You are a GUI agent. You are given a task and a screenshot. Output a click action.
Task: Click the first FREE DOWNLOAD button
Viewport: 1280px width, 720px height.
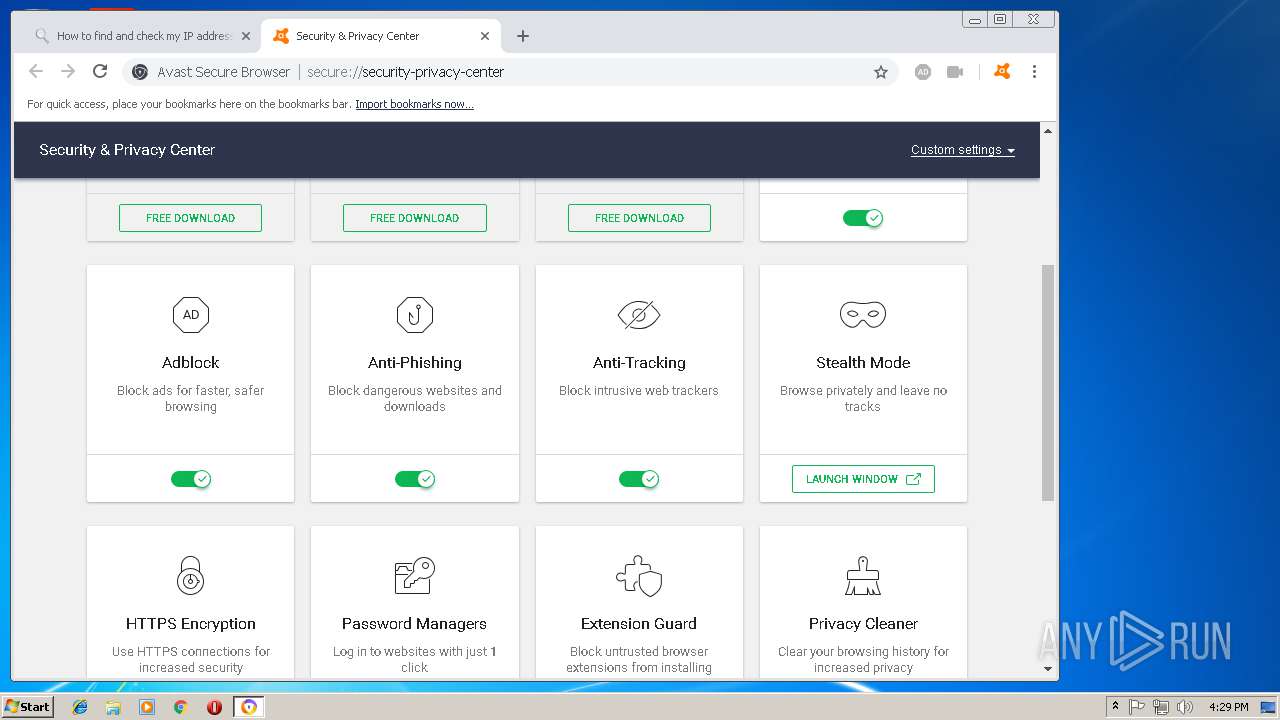[x=190, y=218]
